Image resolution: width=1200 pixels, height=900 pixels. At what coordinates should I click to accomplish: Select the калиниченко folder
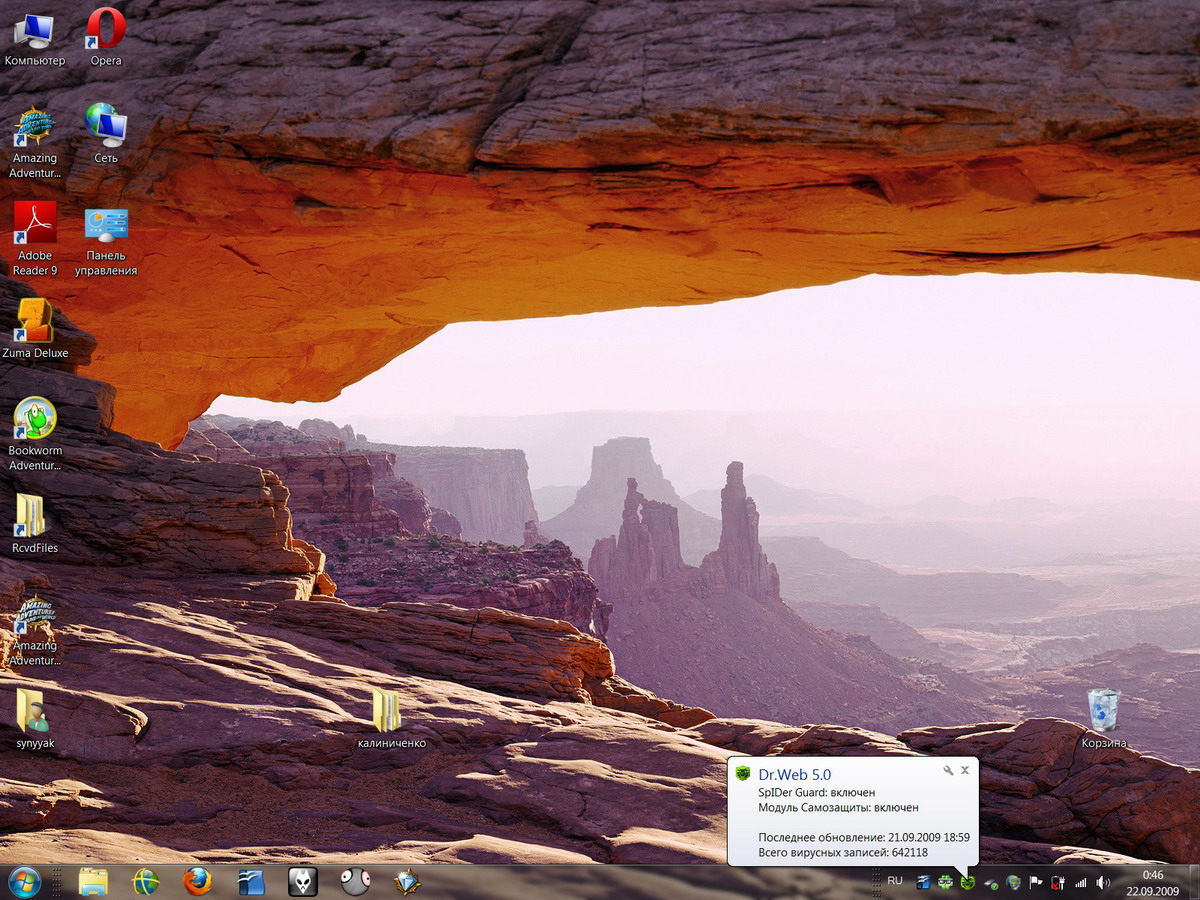click(388, 711)
